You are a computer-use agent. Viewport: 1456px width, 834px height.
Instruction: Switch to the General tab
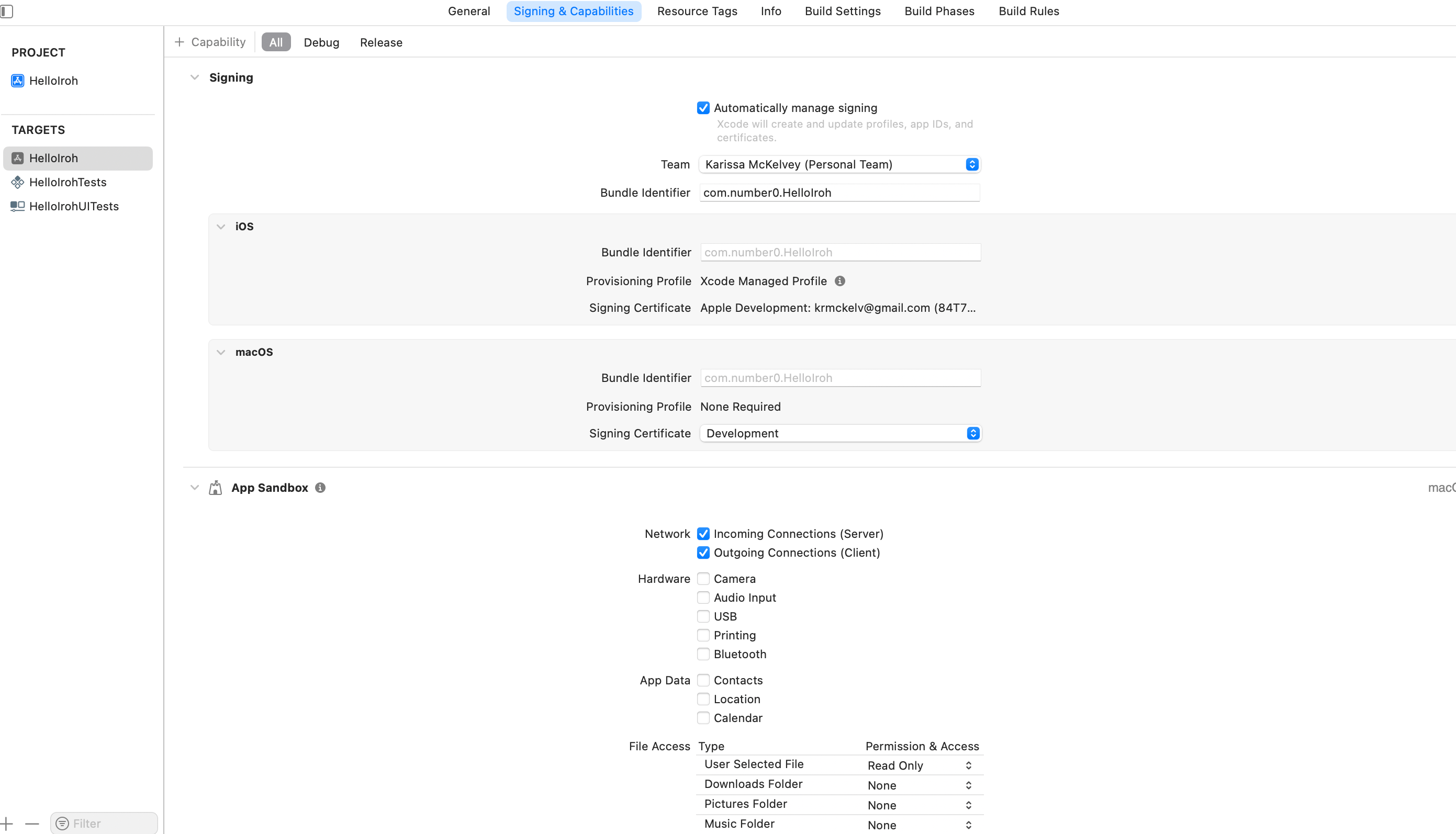[469, 12]
